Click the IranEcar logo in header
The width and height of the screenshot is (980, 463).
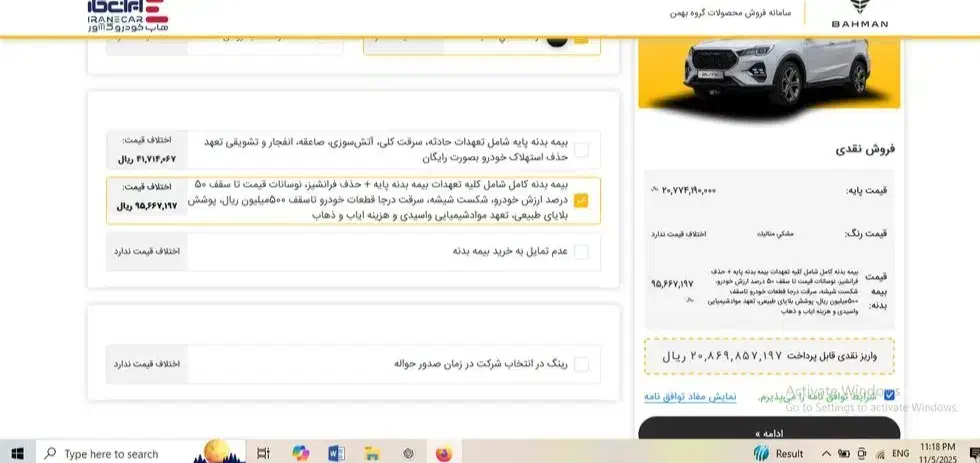pos(128,16)
